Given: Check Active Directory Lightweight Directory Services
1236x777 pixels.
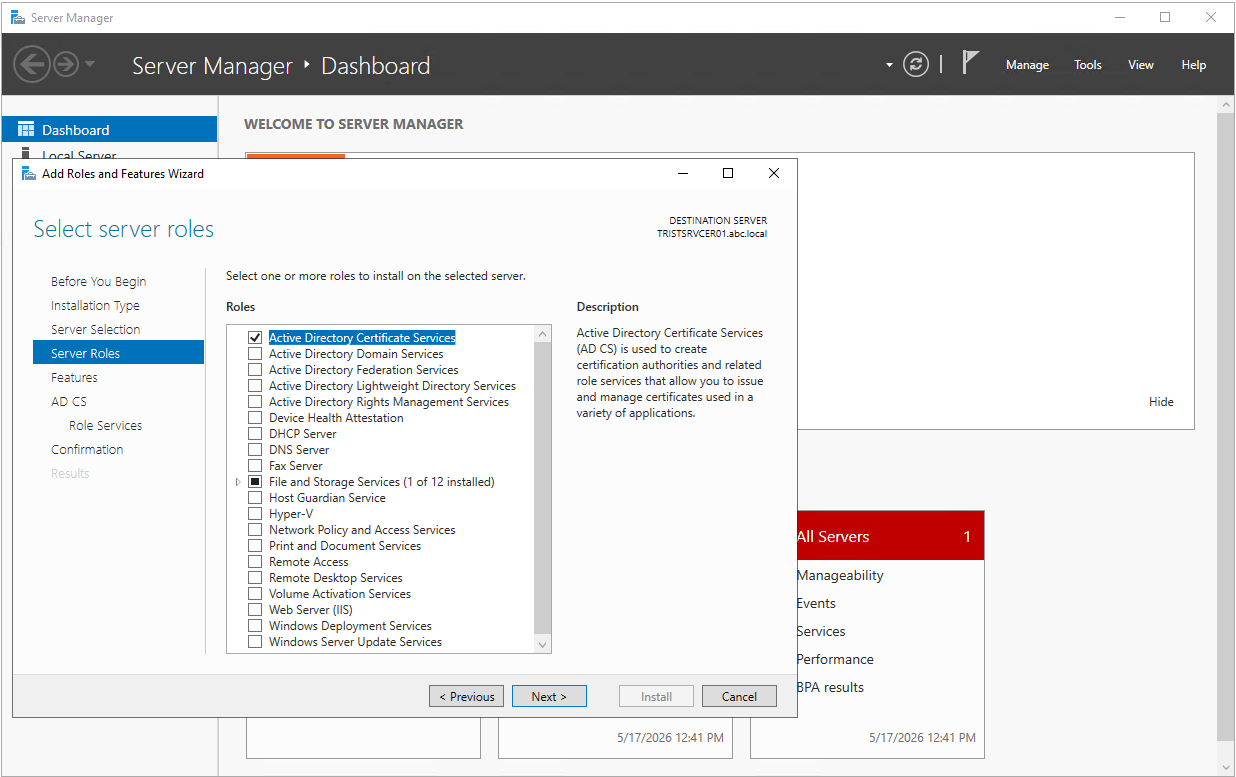Looking at the screenshot, I should (255, 386).
